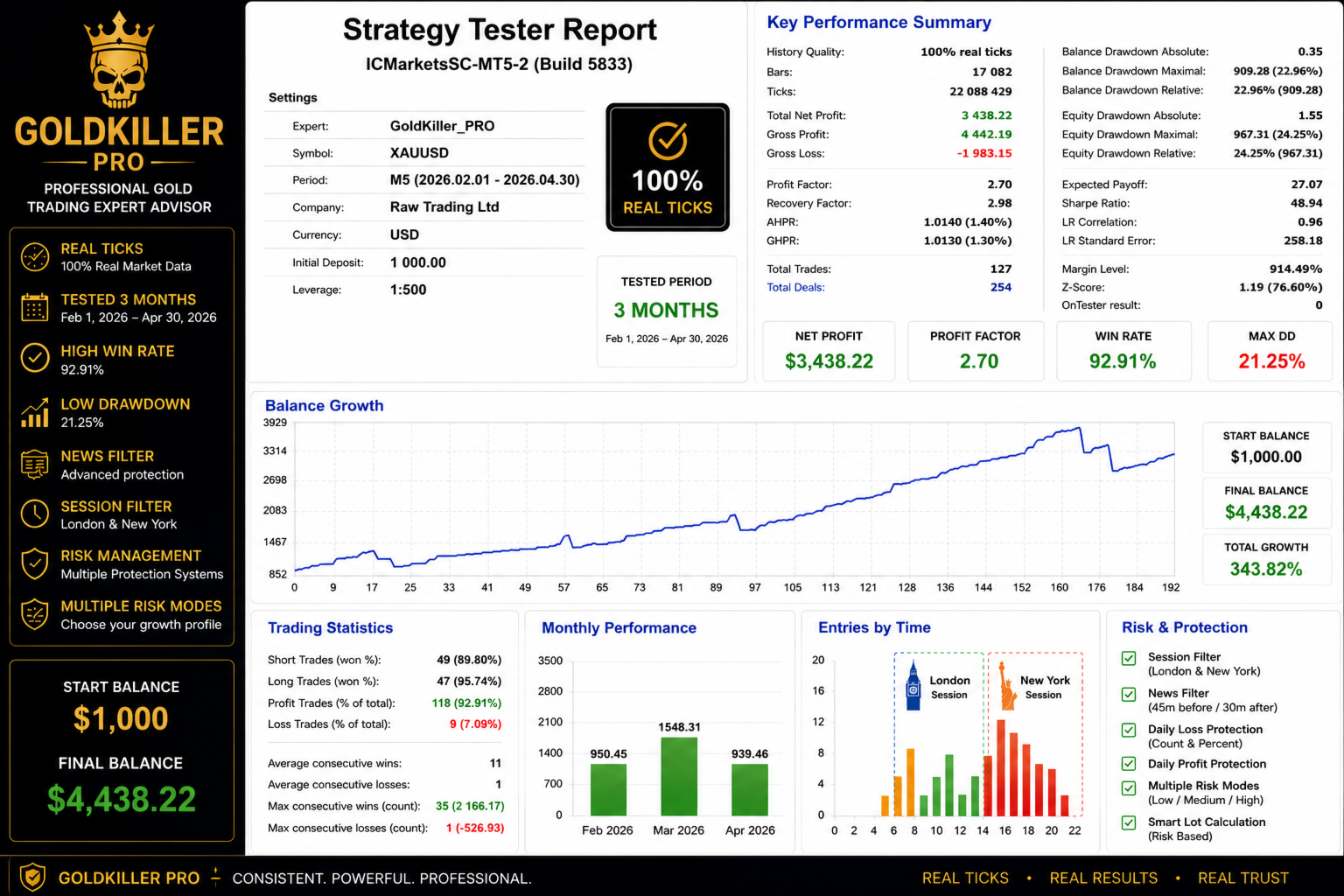Select the MAX DD summary card
The image size is (1344, 896).
1271,351
